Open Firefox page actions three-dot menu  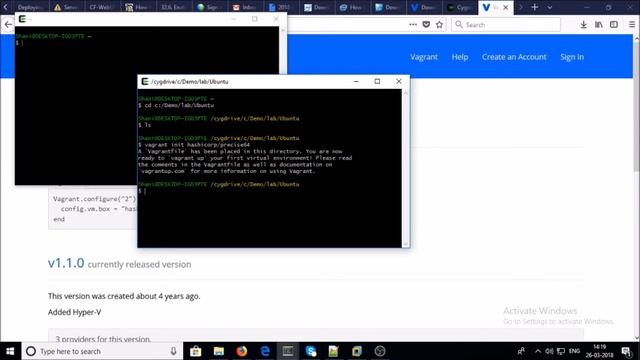point(413,24)
